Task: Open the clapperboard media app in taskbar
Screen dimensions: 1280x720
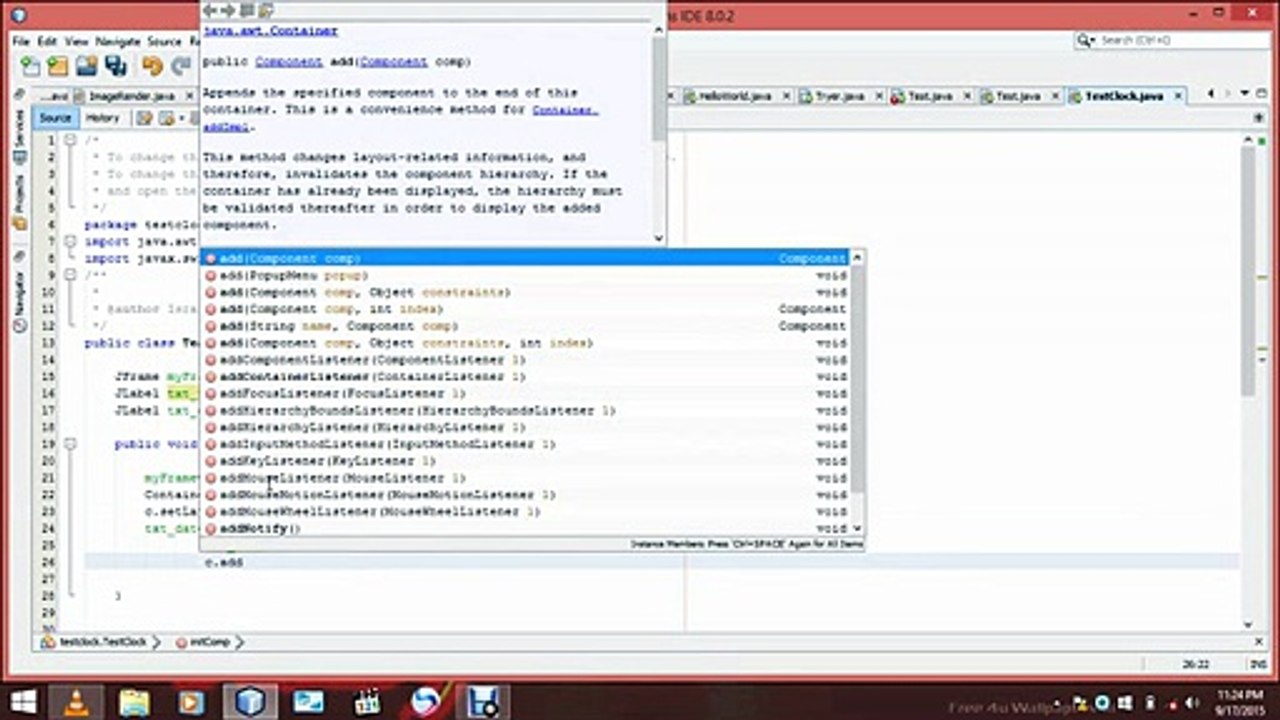Action: click(x=367, y=701)
